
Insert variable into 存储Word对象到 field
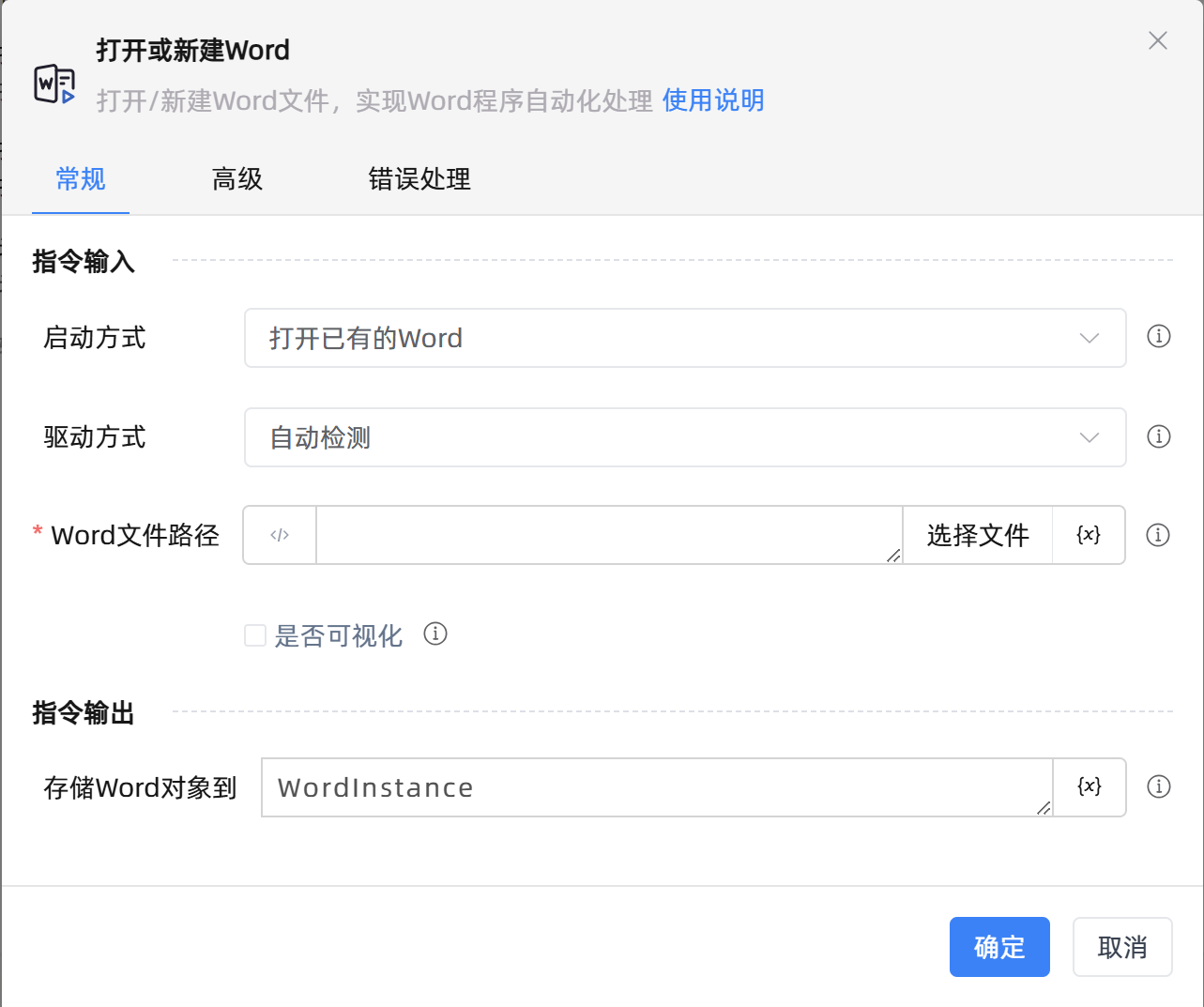pos(1090,787)
